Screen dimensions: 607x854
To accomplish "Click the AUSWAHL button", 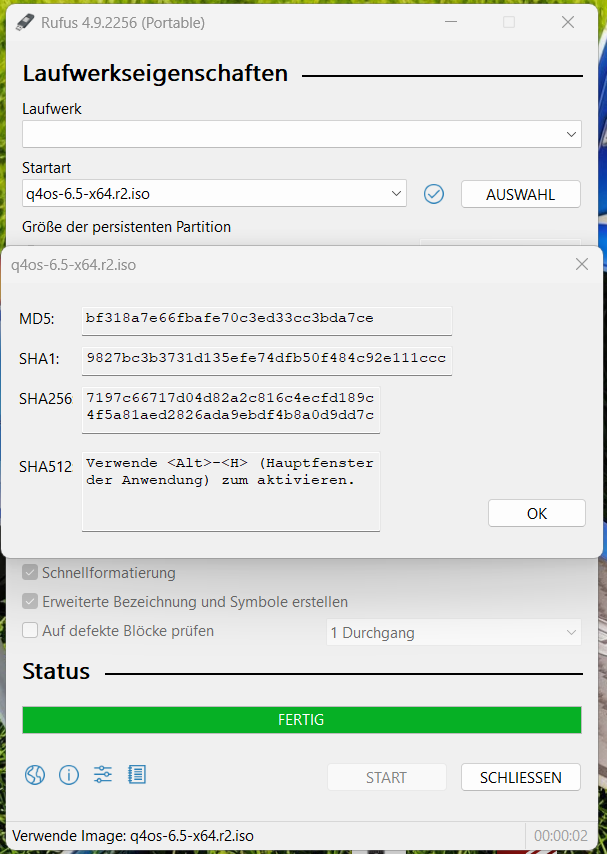I will tap(520, 194).
